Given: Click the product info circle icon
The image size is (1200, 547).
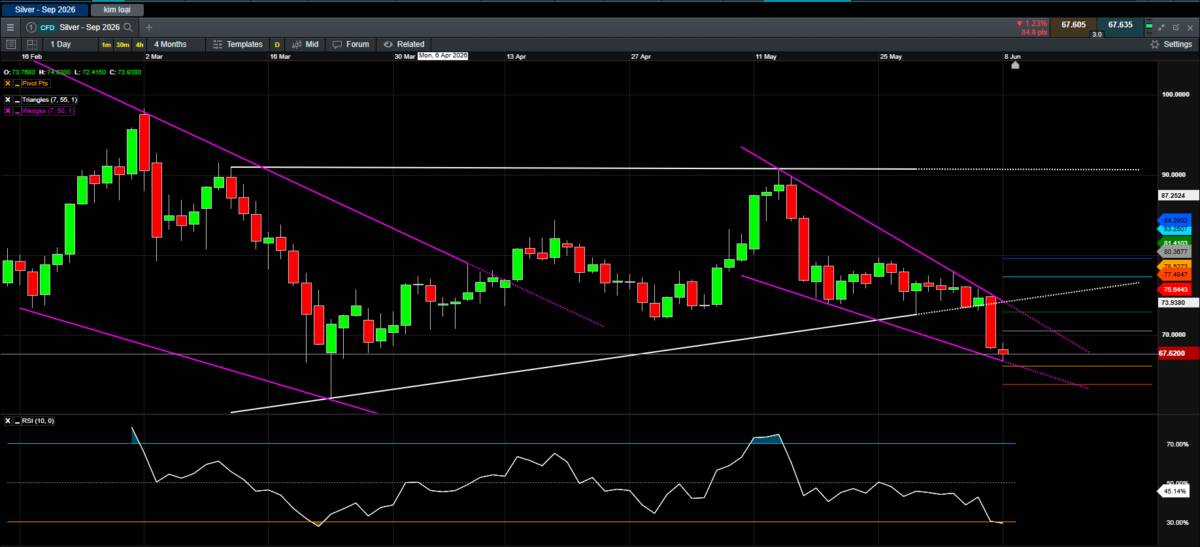Looking at the screenshot, I should 32,27.
